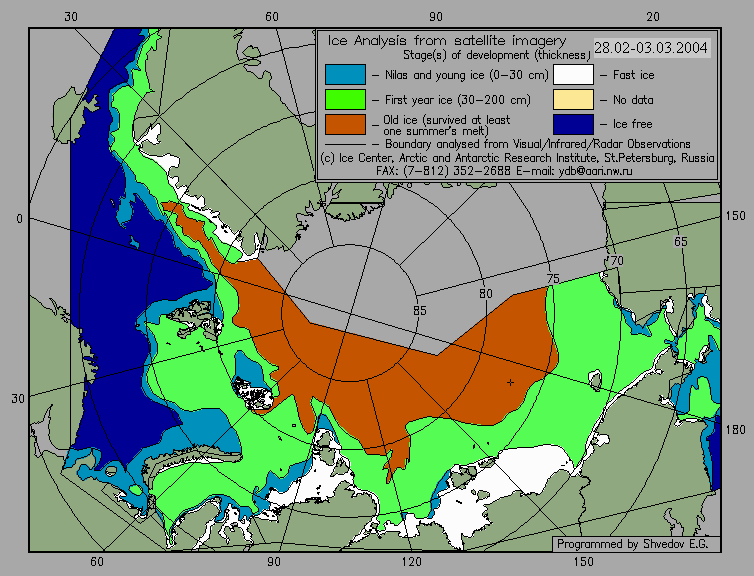Click the 0 longitude axis label
Viewport: 754px width, 576px height.
click(19, 219)
